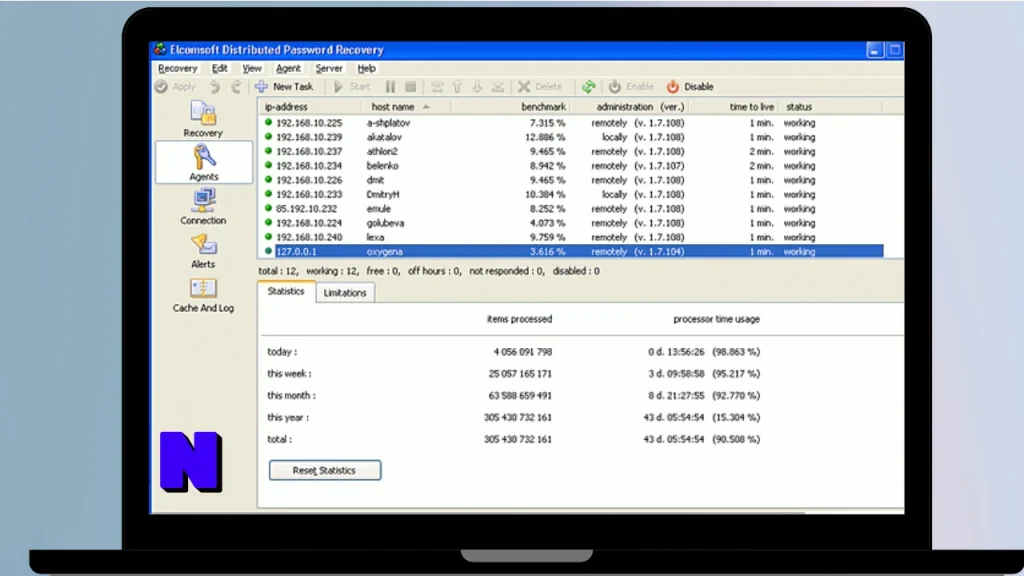This screenshot has width=1024, height=576.
Task: Click the agent totals summary line
Action: click(x=428, y=271)
